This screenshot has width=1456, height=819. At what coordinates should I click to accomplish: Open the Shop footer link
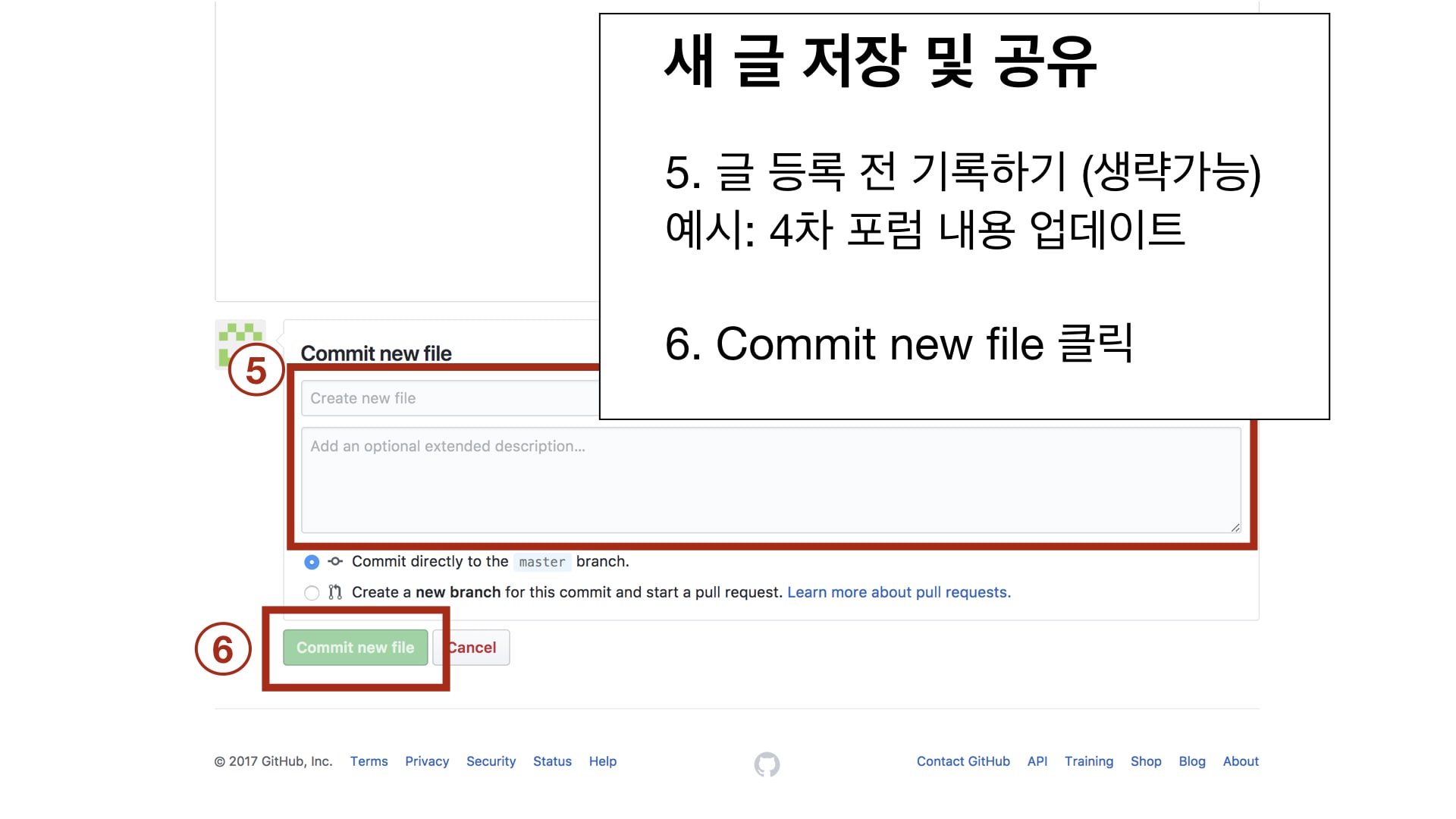tap(1146, 761)
